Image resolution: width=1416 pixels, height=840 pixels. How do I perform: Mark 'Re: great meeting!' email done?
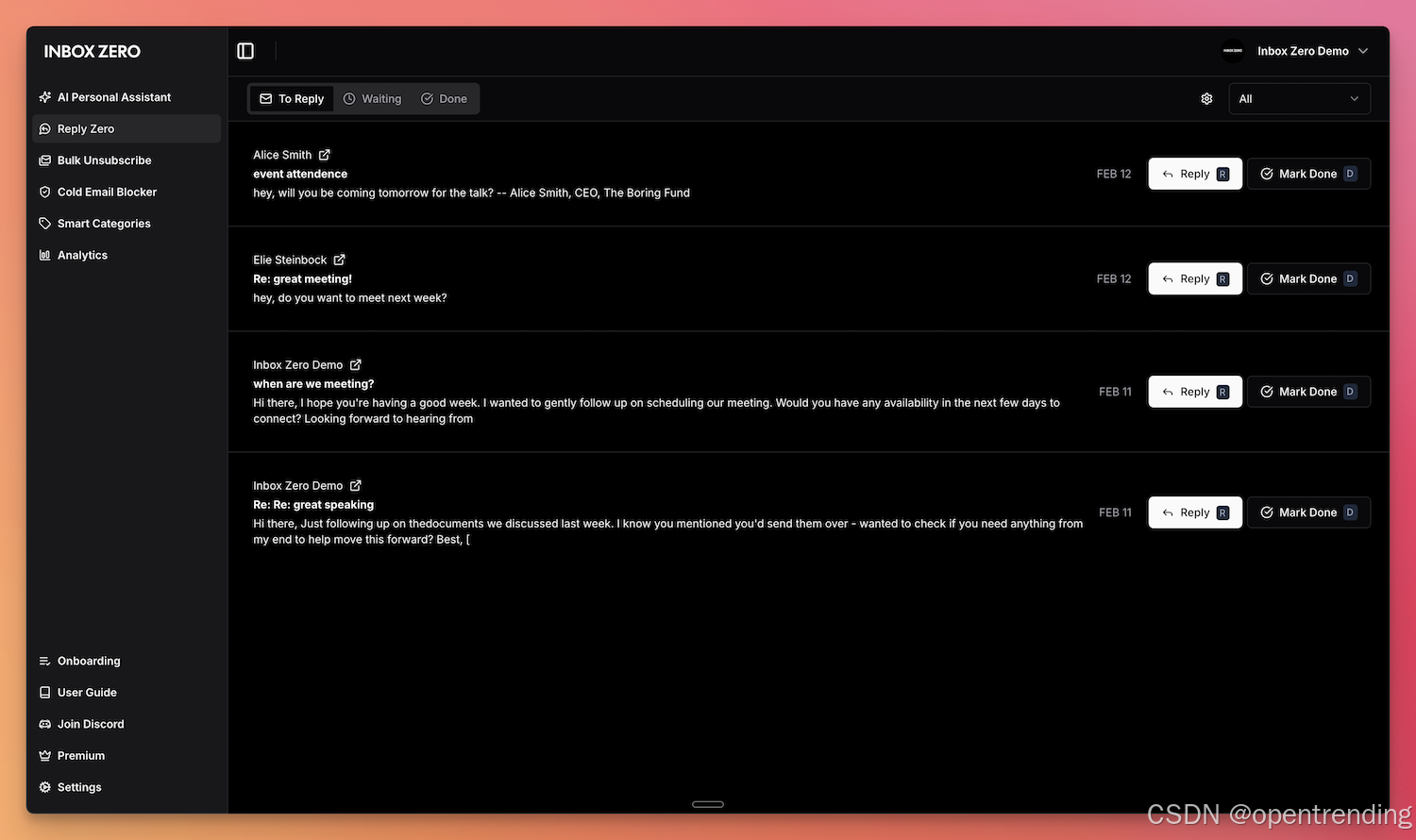[x=1308, y=278]
